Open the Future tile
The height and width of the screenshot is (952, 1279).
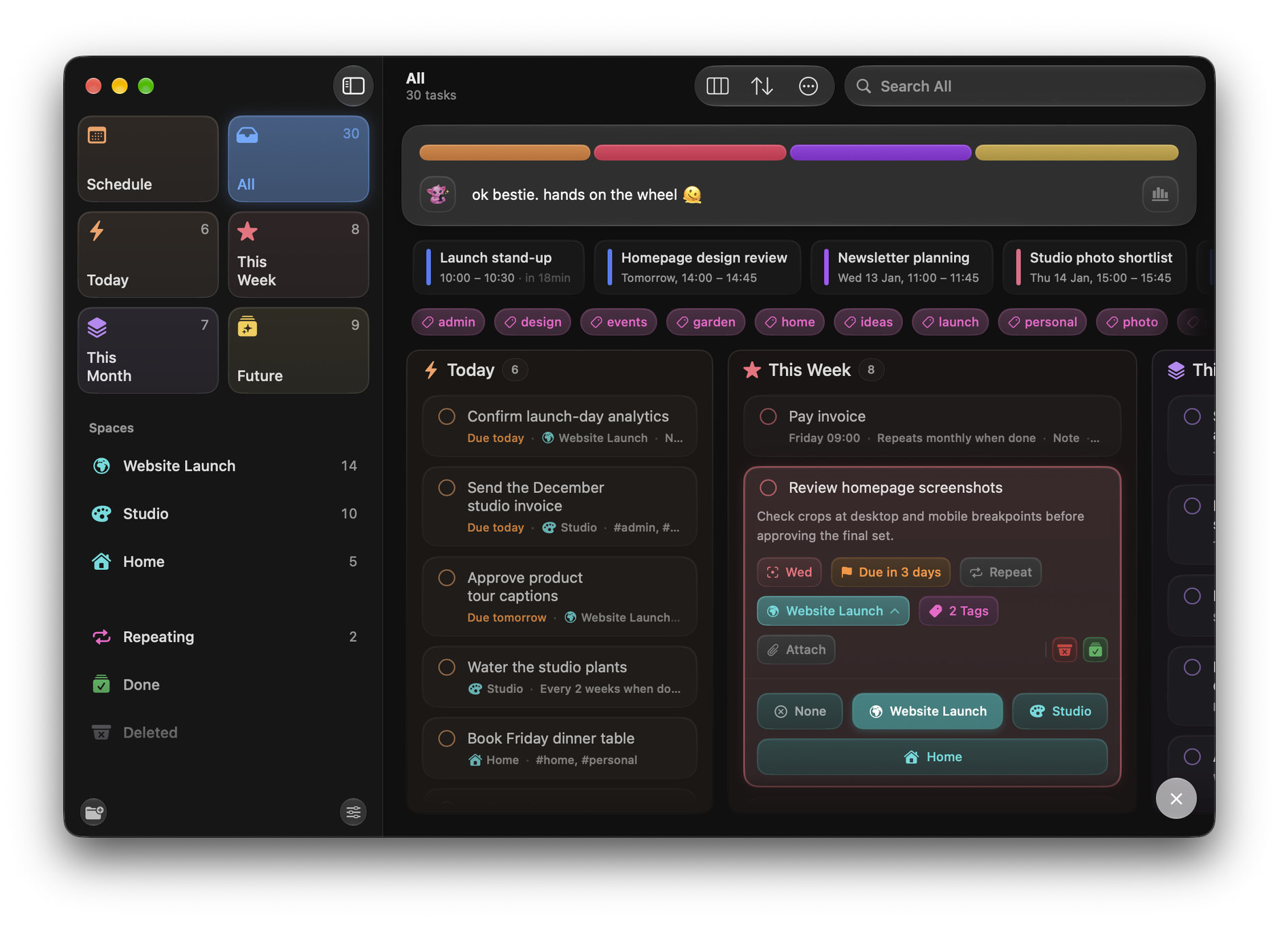pos(299,350)
